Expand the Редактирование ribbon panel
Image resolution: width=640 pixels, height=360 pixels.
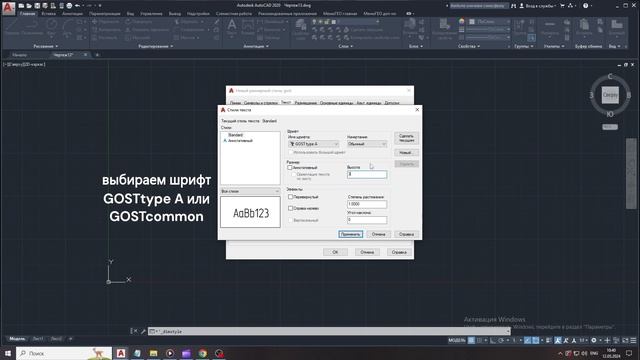[x=156, y=46]
